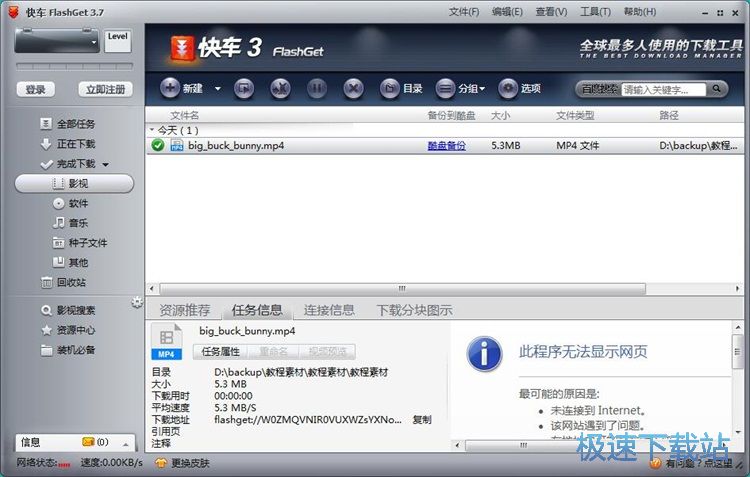
Task: Click the web panel vertical scrollbar
Action: pyautogui.click(x=737, y=352)
